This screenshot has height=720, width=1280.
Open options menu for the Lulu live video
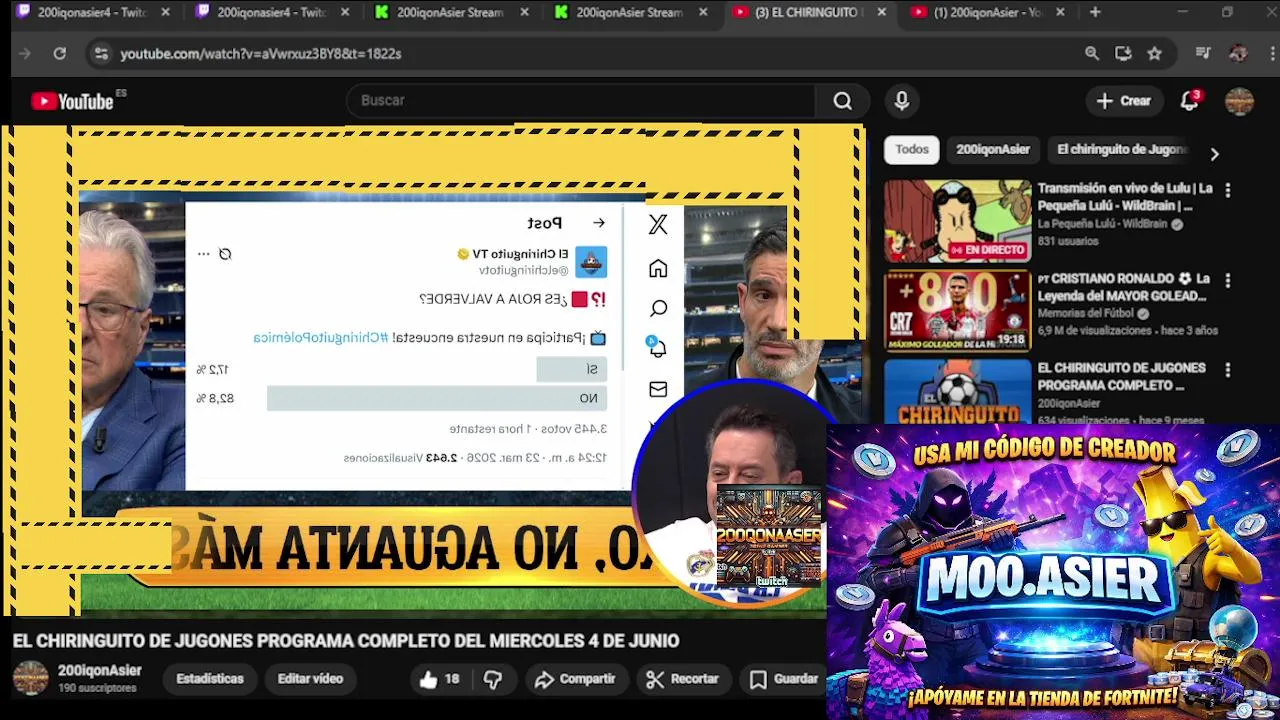click(1228, 190)
